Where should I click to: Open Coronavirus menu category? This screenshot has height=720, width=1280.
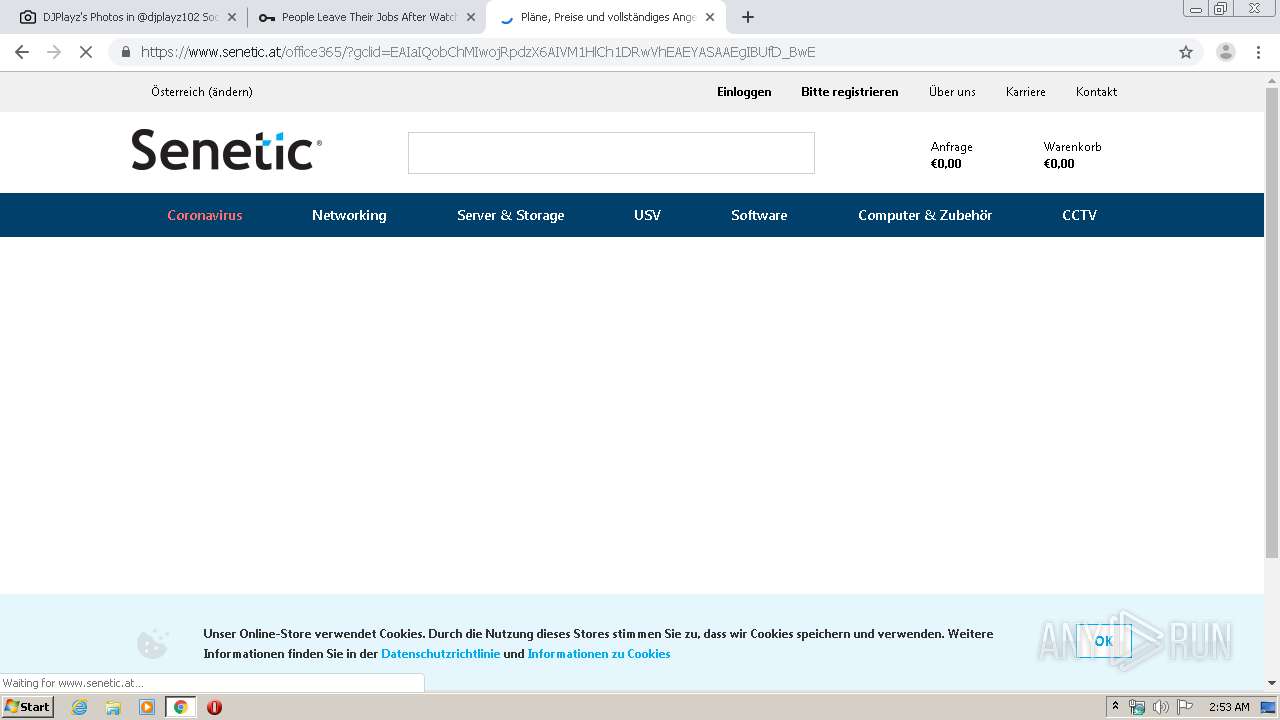(205, 215)
